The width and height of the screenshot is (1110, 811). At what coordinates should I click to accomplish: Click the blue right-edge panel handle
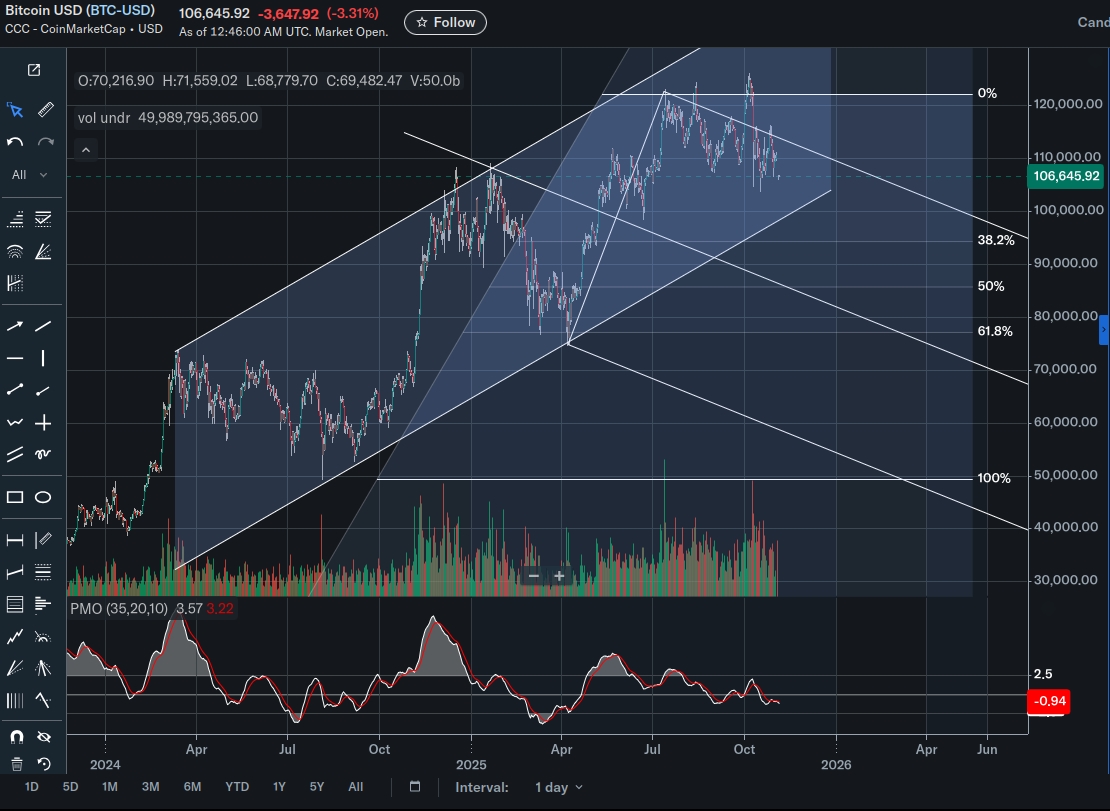[x=1104, y=329]
